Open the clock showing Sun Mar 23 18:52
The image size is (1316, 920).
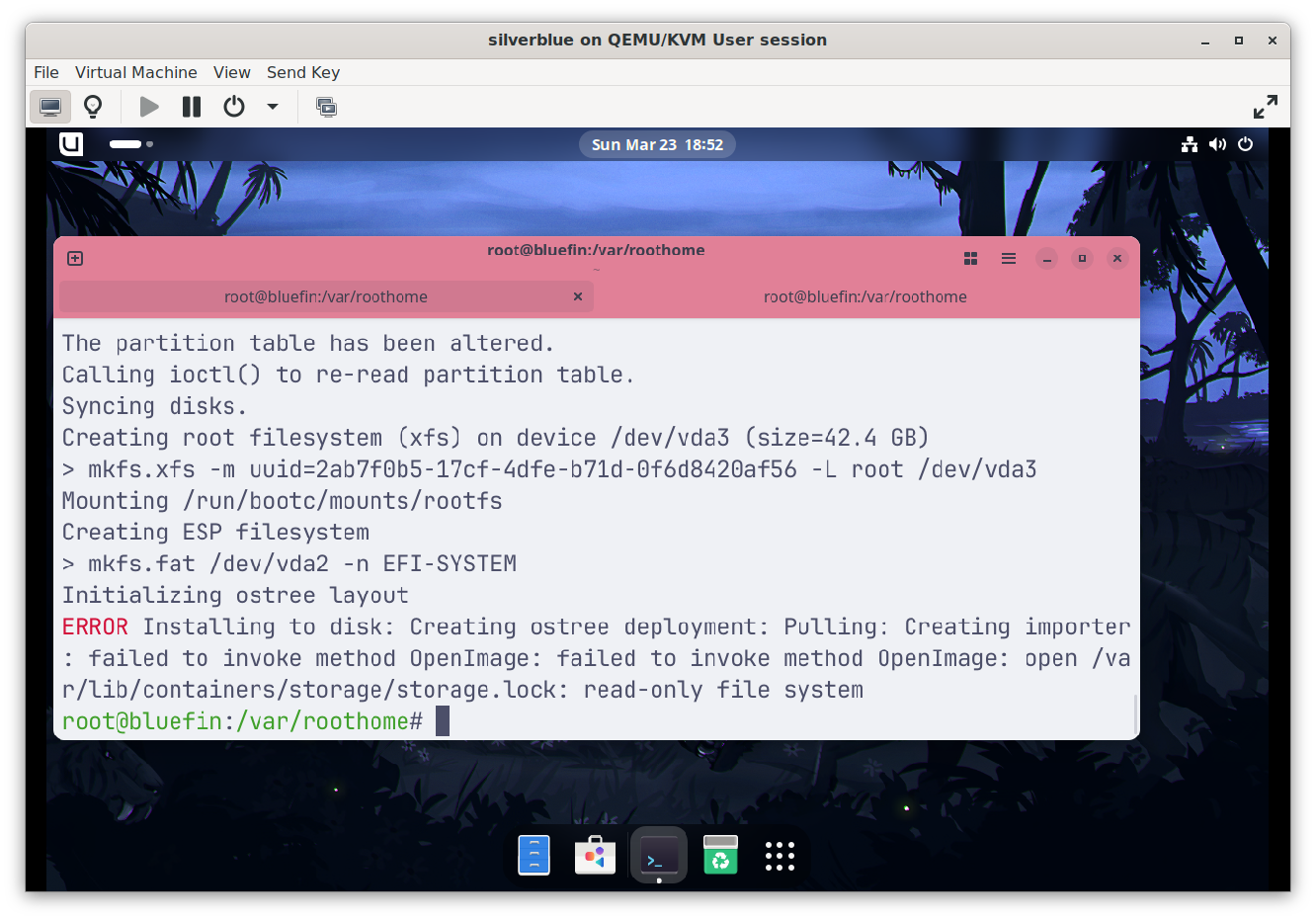(657, 144)
